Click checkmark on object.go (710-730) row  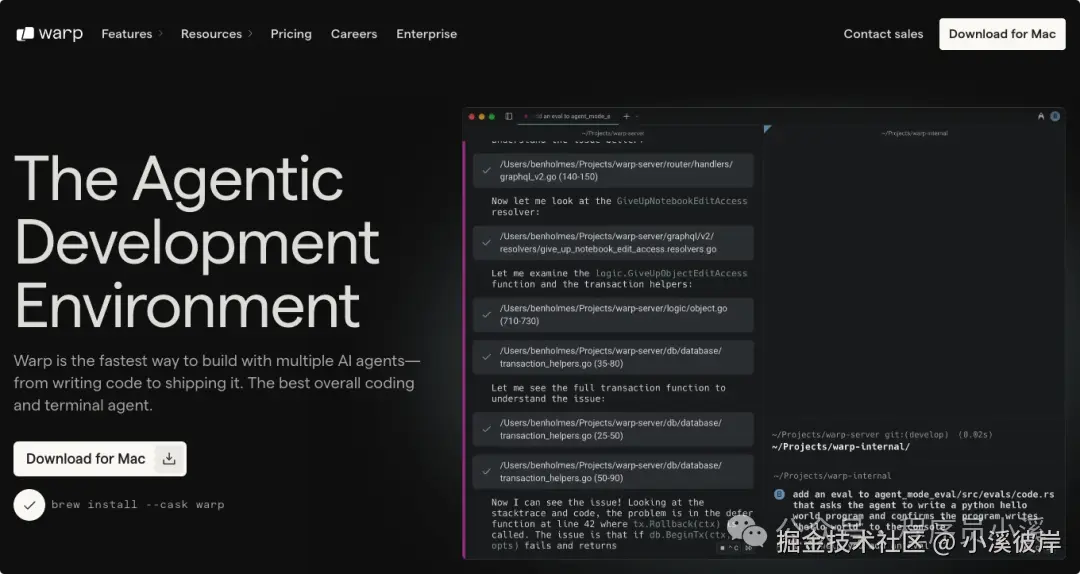click(487, 314)
